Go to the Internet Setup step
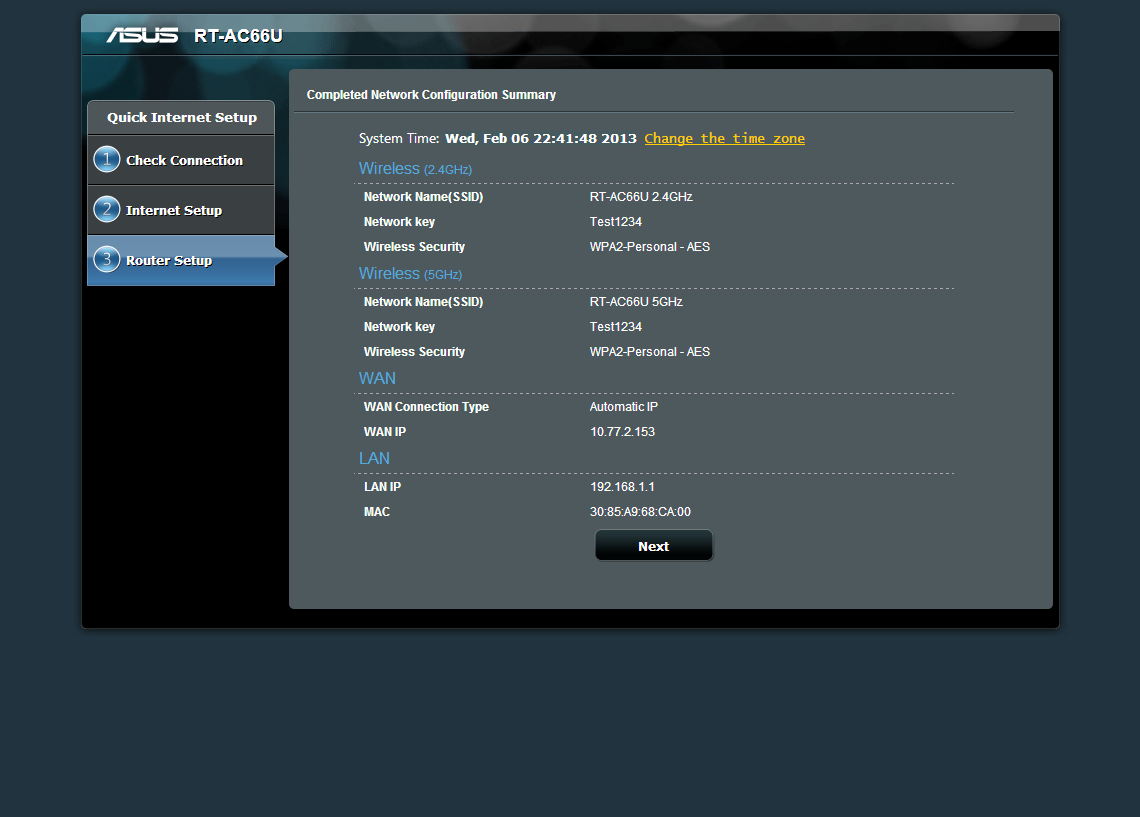1140x817 pixels. point(174,210)
